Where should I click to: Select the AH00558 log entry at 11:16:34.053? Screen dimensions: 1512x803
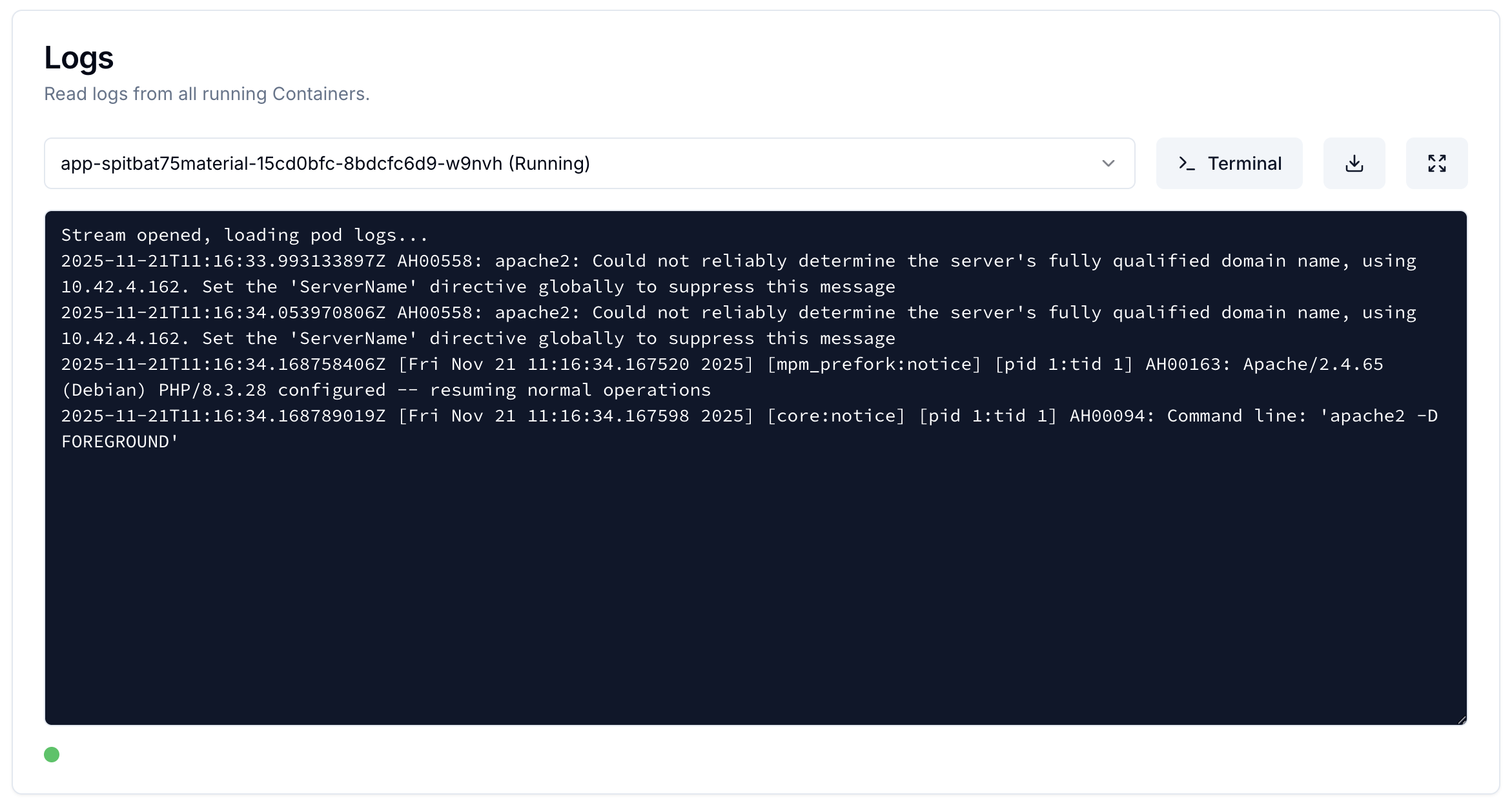(478, 313)
